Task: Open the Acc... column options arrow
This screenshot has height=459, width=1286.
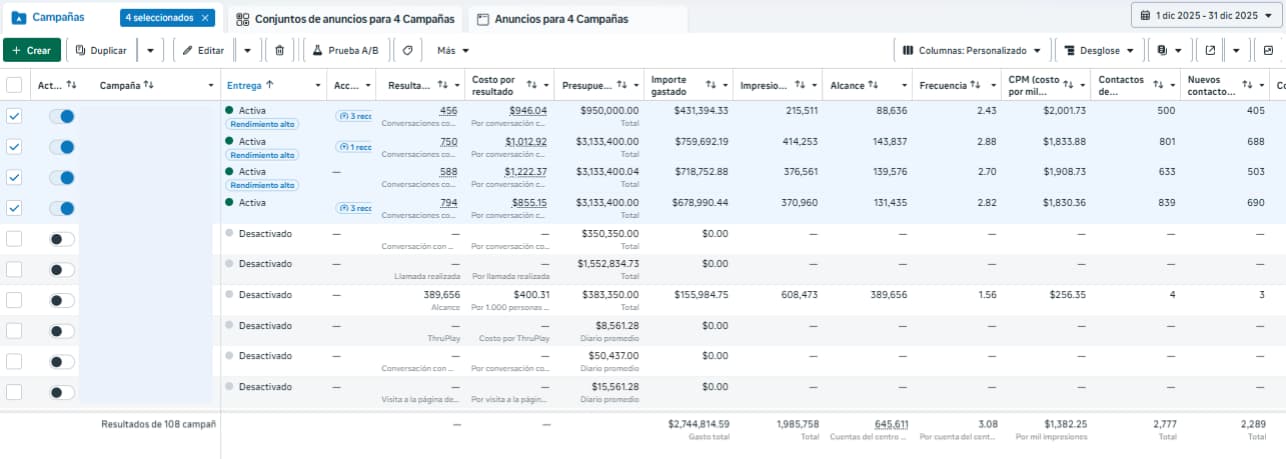Action: coord(368,86)
